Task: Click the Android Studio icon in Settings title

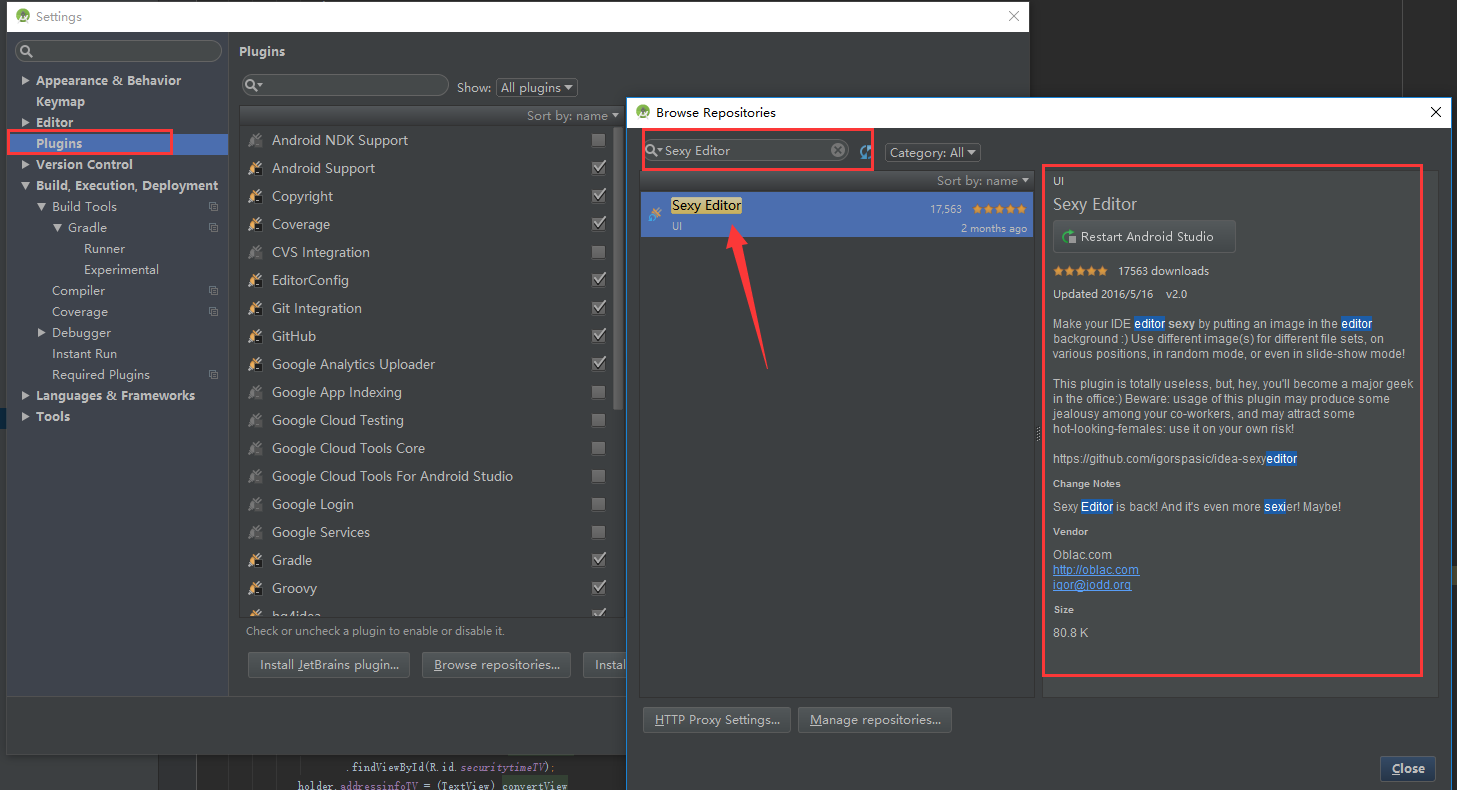Action: tap(23, 16)
